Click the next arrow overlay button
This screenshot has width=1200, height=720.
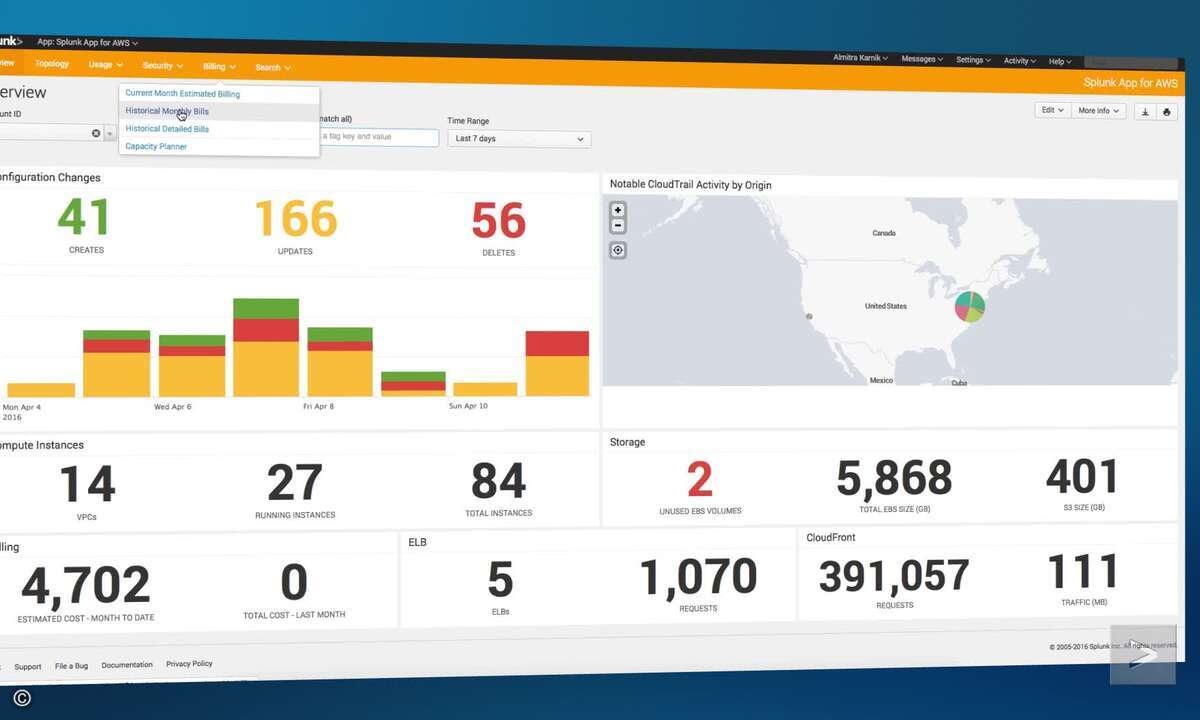click(1143, 655)
